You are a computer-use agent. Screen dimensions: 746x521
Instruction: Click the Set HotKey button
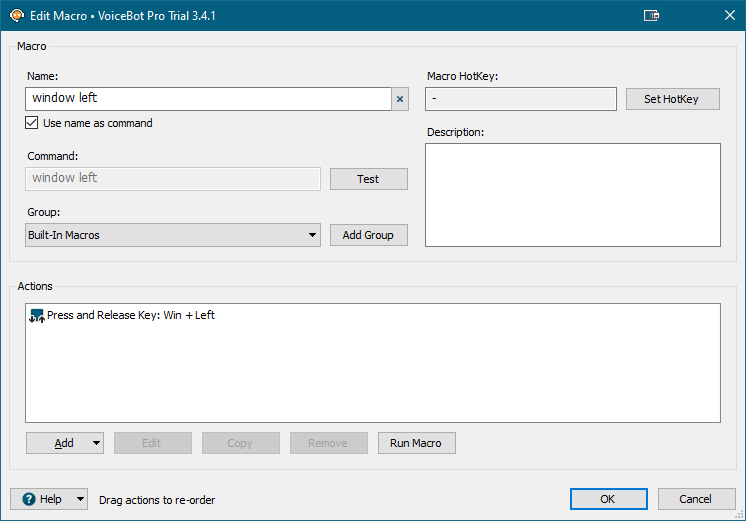coord(672,99)
